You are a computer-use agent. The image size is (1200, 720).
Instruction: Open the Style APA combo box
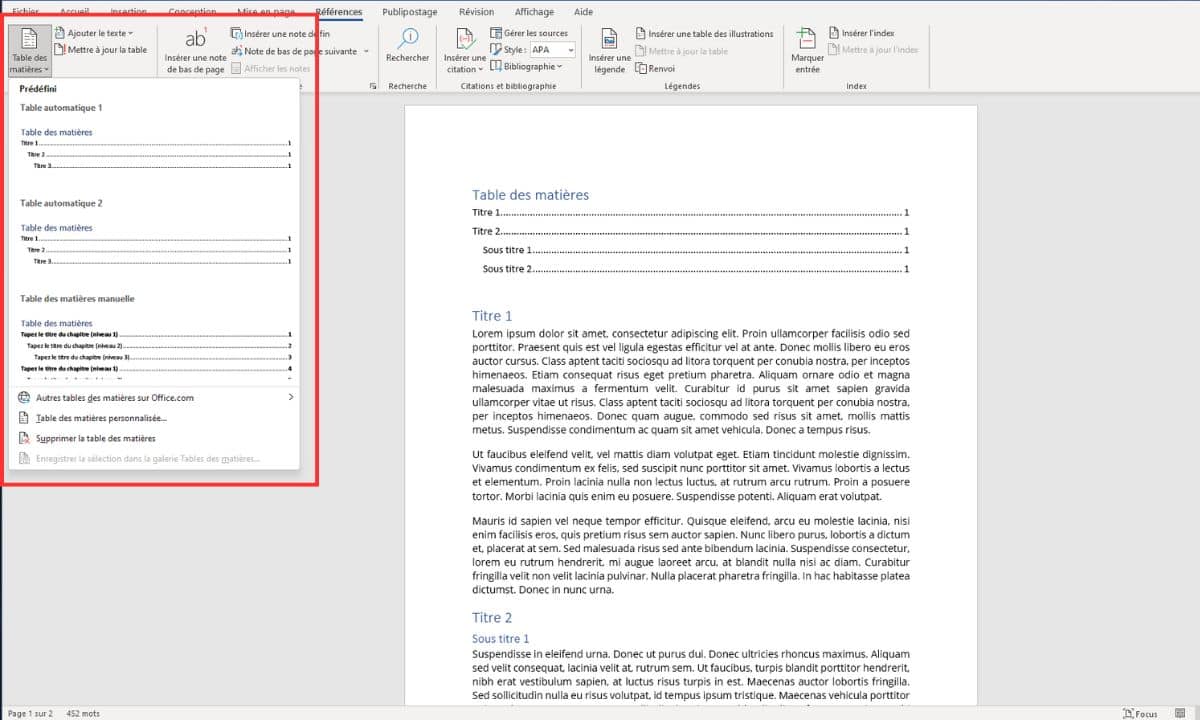coord(552,50)
